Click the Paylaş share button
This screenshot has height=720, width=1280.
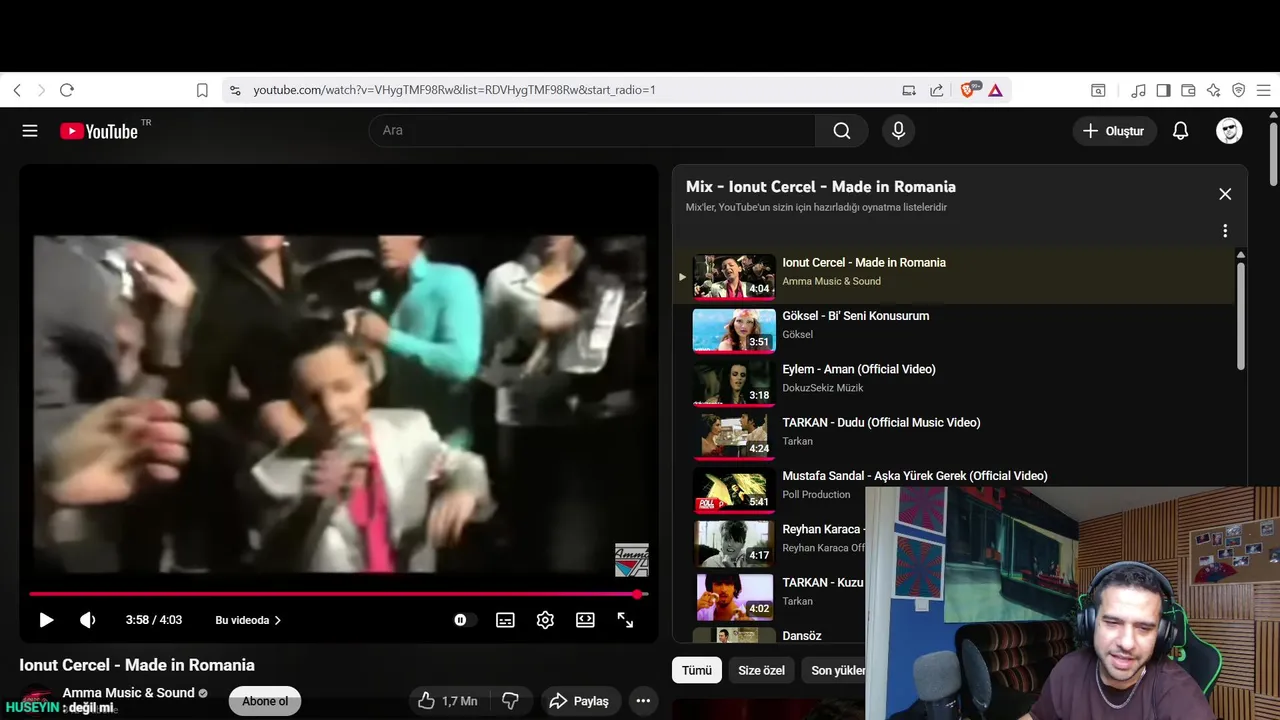581,701
